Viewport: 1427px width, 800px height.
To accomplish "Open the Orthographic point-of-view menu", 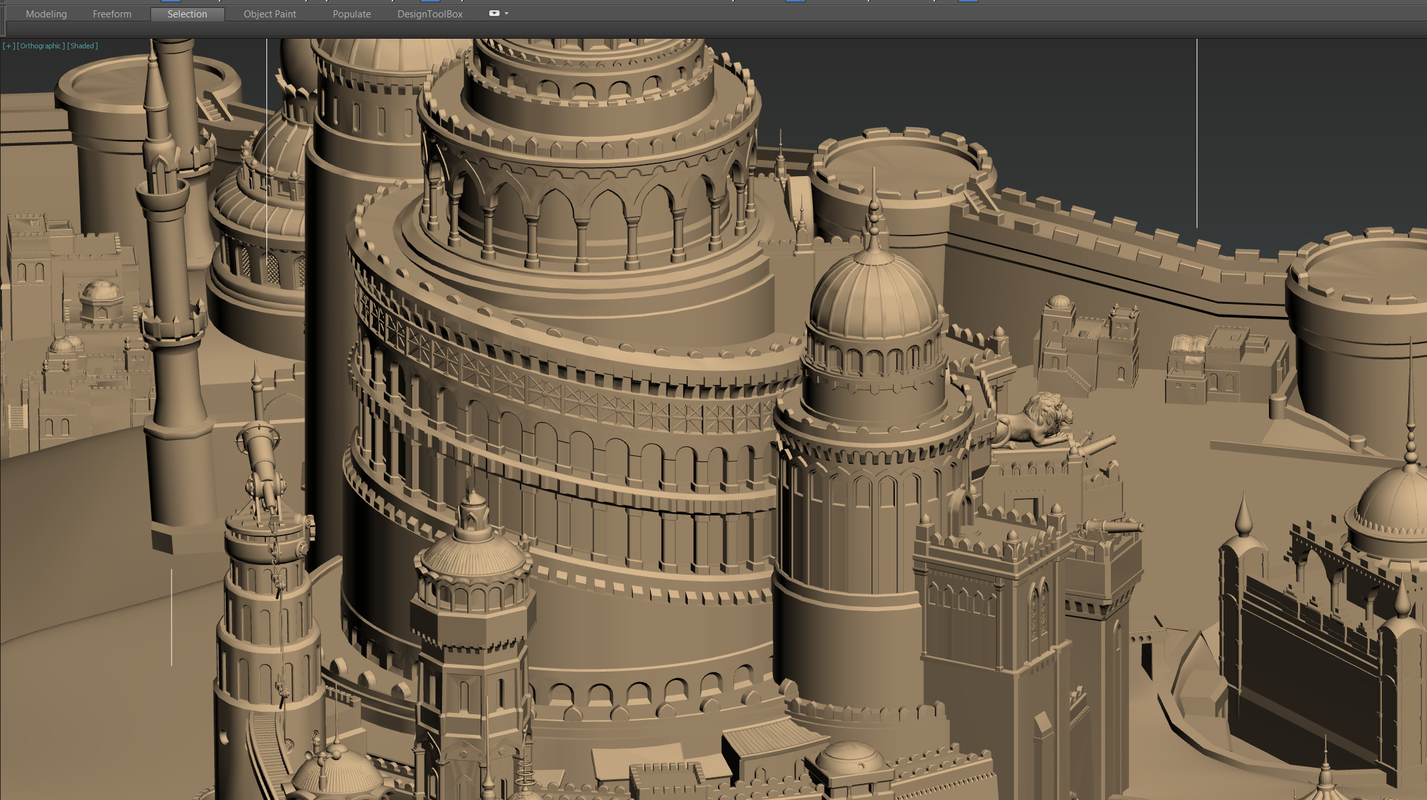I will [41, 45].
